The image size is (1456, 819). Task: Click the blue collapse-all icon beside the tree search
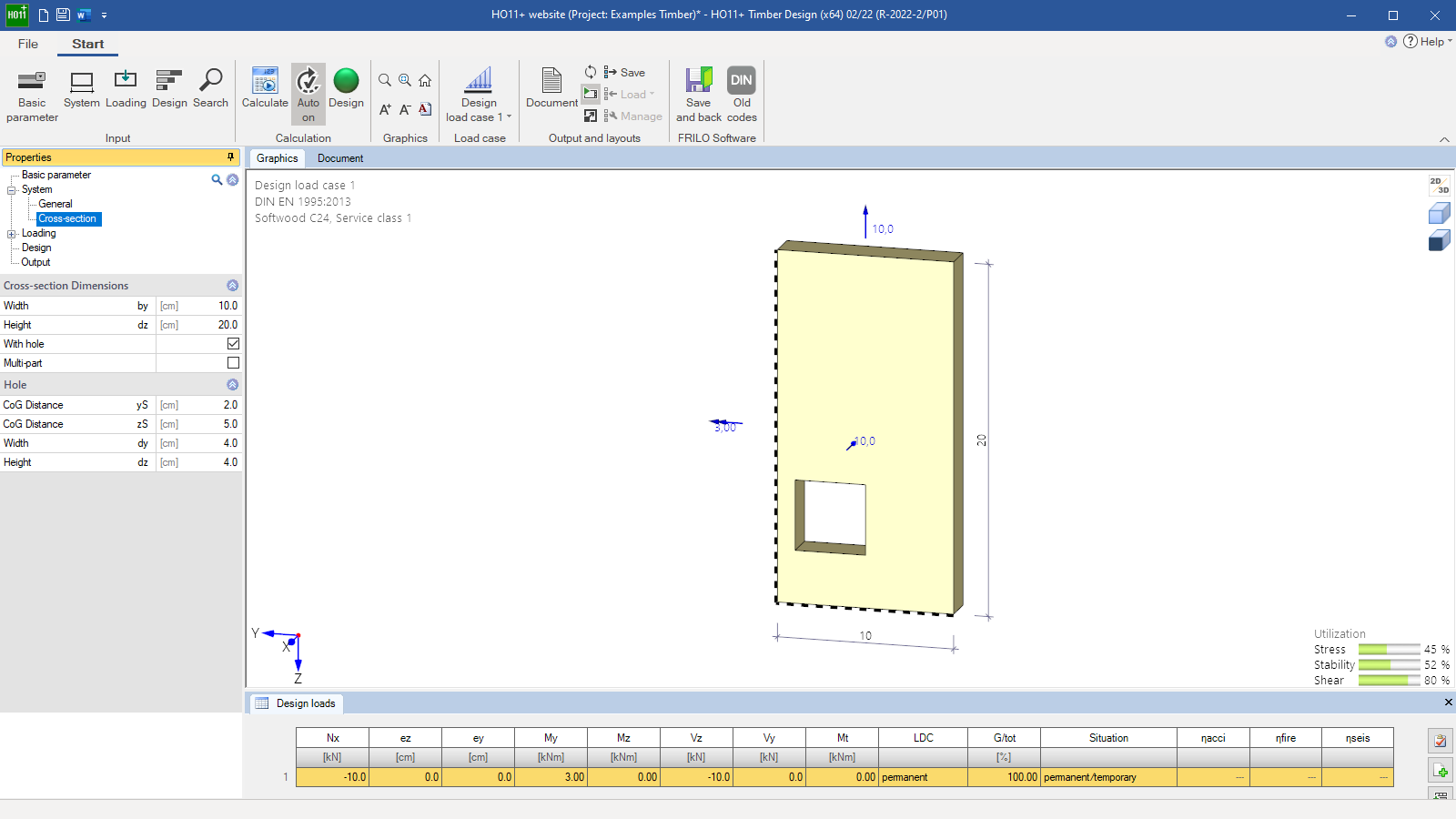click(233, 179)
